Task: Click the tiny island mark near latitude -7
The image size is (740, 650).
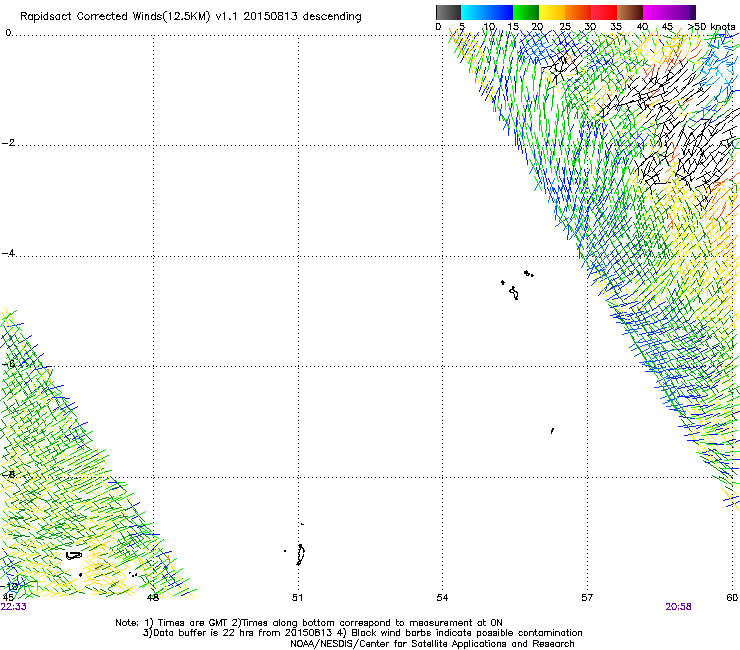Action: [x=552, y=431]
